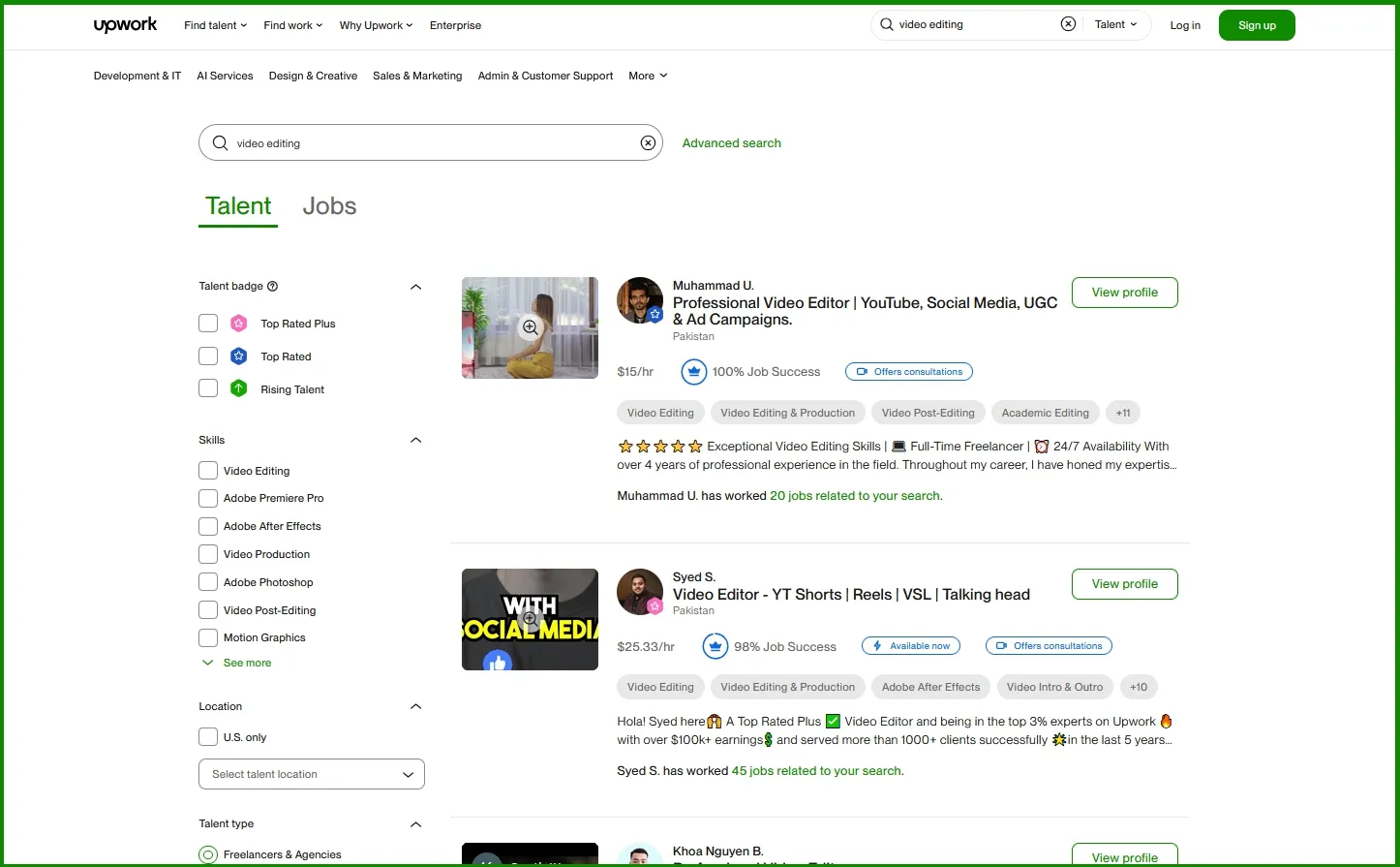1400x867 pixels.
Task: Open the Find talent menu
Action: [215, 25]
